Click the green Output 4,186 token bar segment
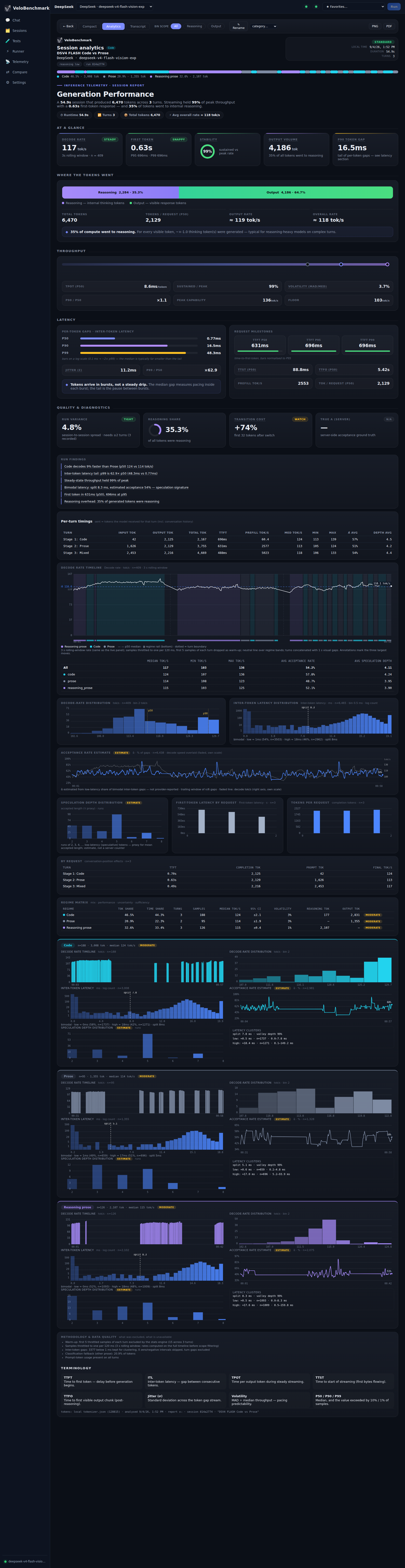Screen dimensions: 405x1568 (286, 192)
